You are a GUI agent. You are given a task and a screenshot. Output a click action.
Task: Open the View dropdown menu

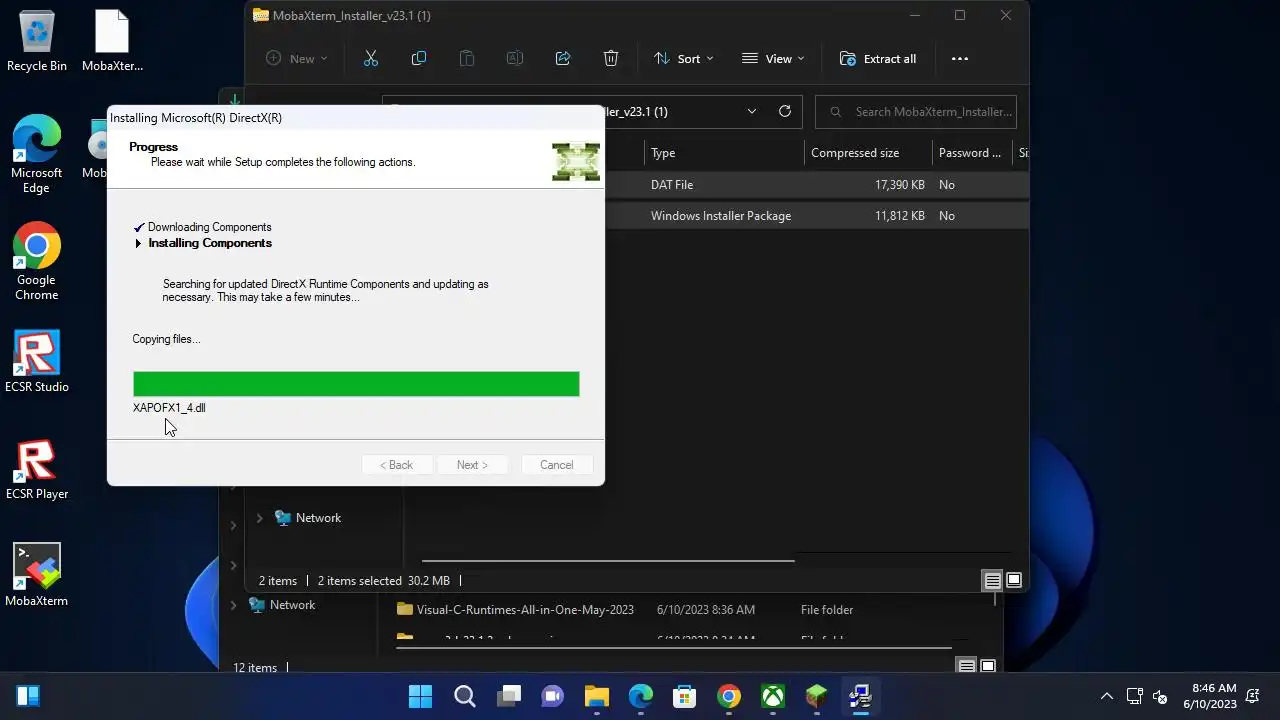[x=773, y=59]
